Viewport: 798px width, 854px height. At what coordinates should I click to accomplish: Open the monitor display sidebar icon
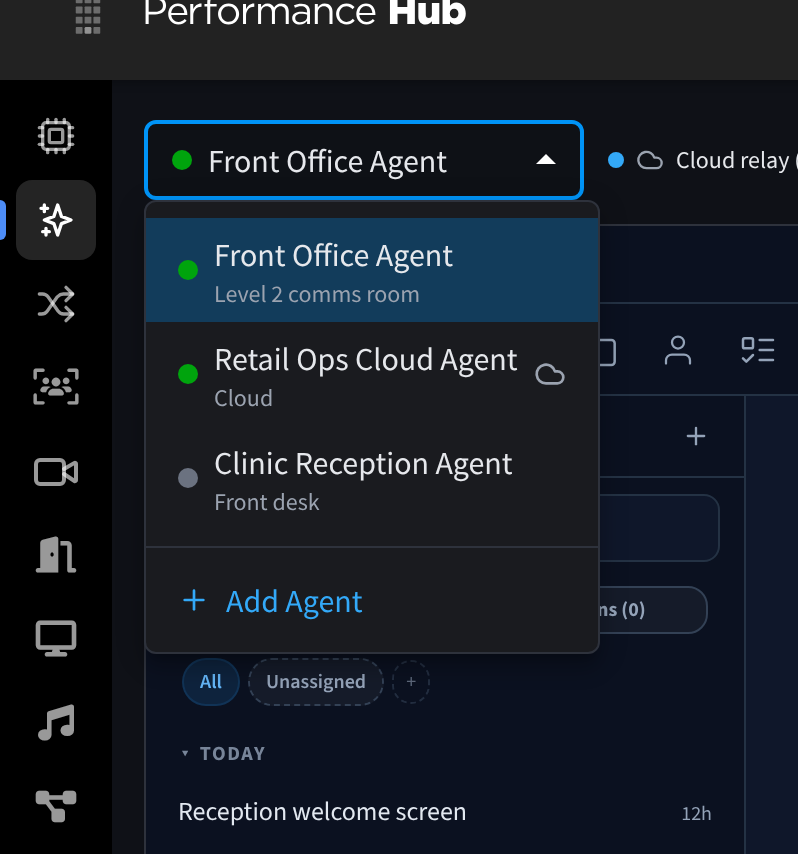[56, 638]
